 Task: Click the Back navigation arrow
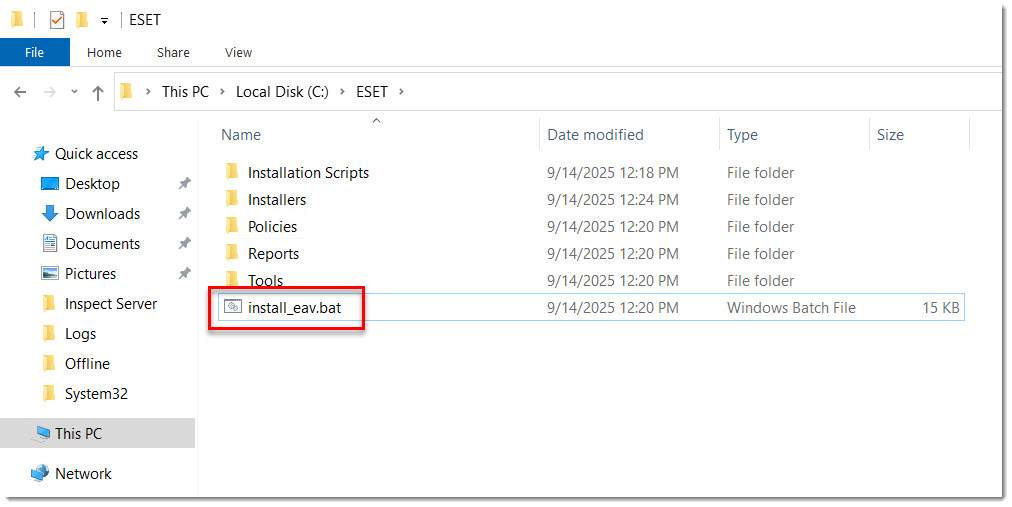coord(20,92)
